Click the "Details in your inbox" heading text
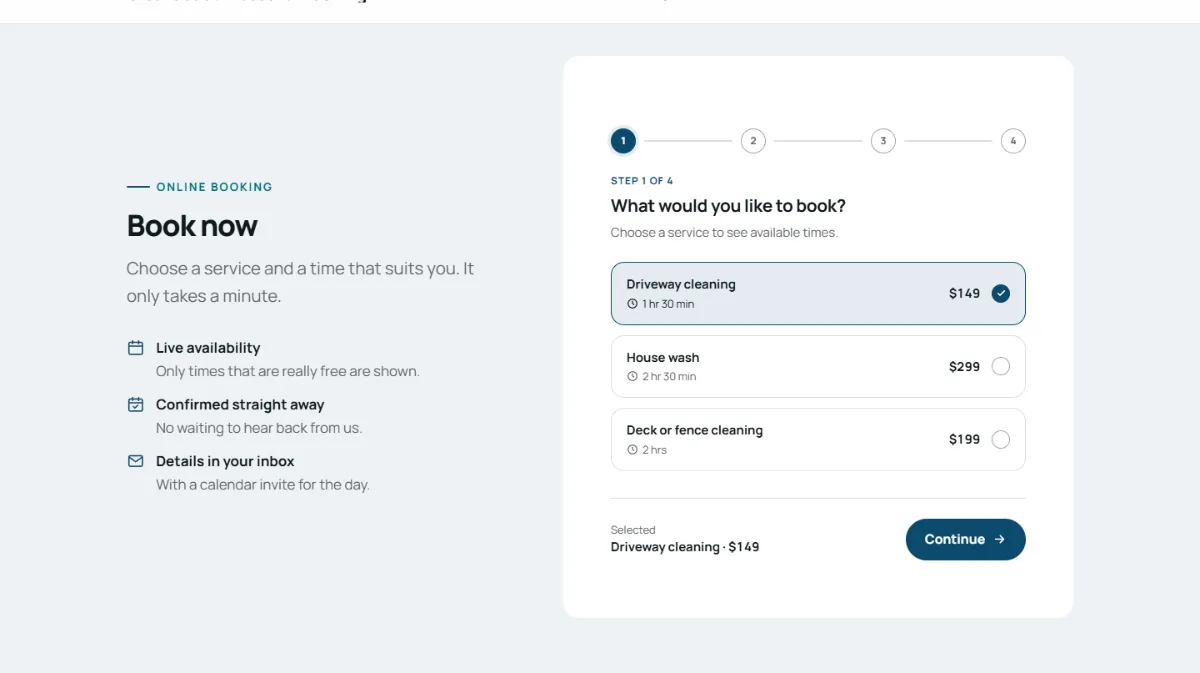The height and width of the screenshot is (673, 1200). [x=225, y=461]
